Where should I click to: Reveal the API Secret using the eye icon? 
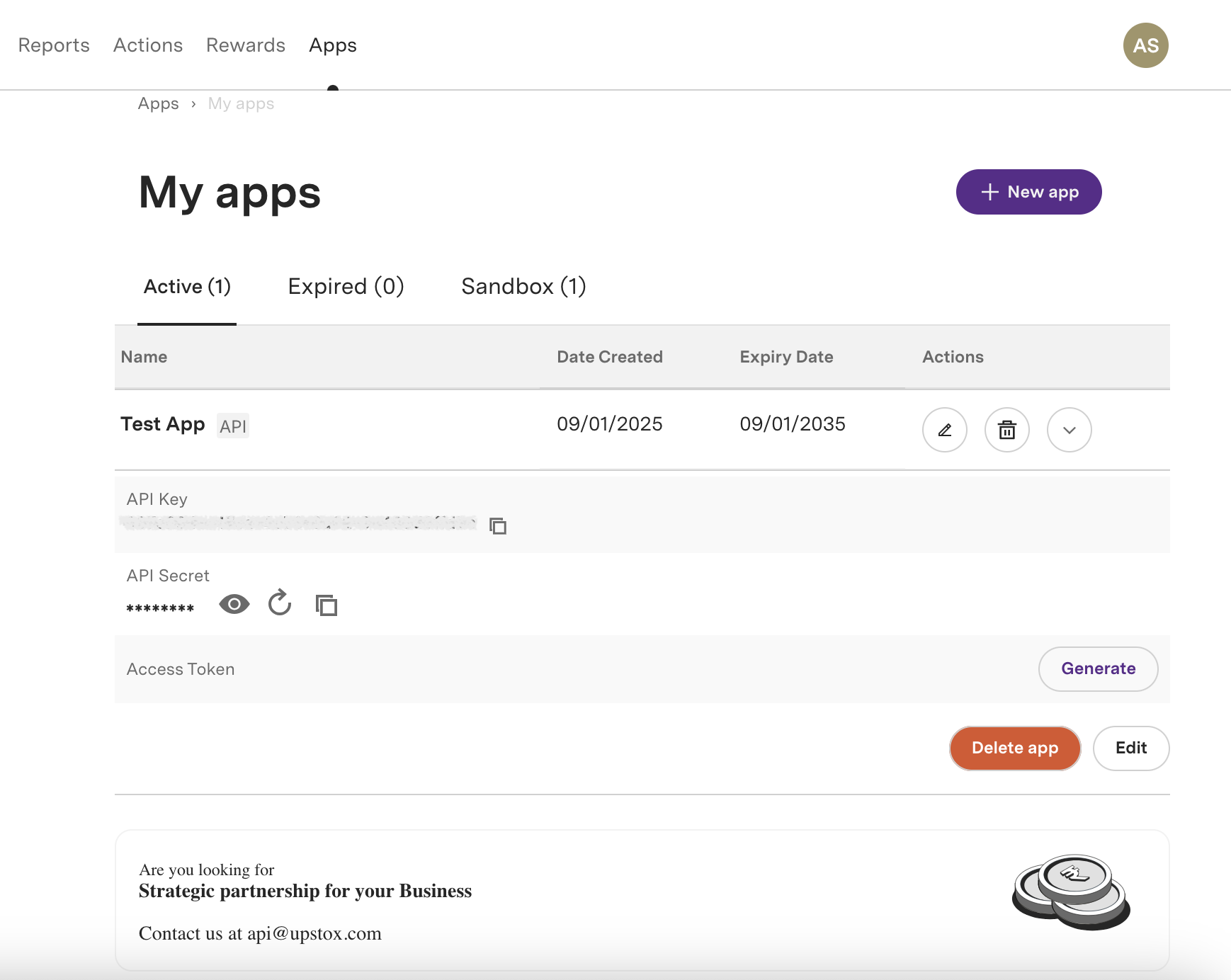234,605
